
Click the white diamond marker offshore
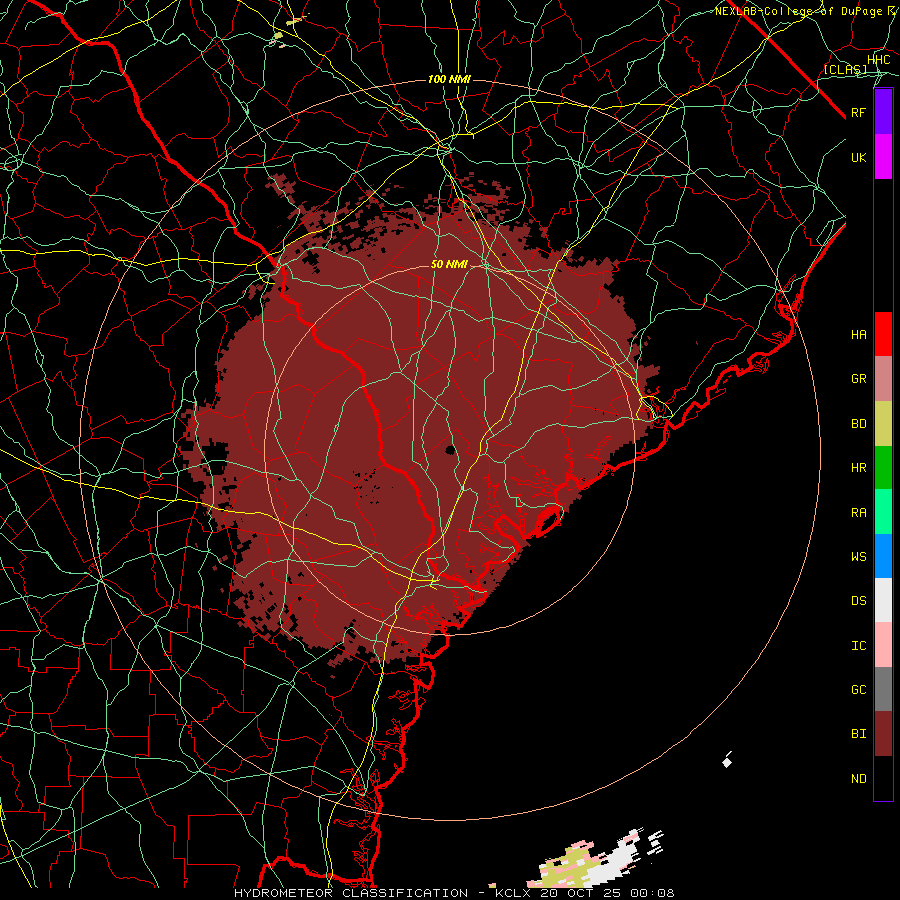tap(727, 762)
